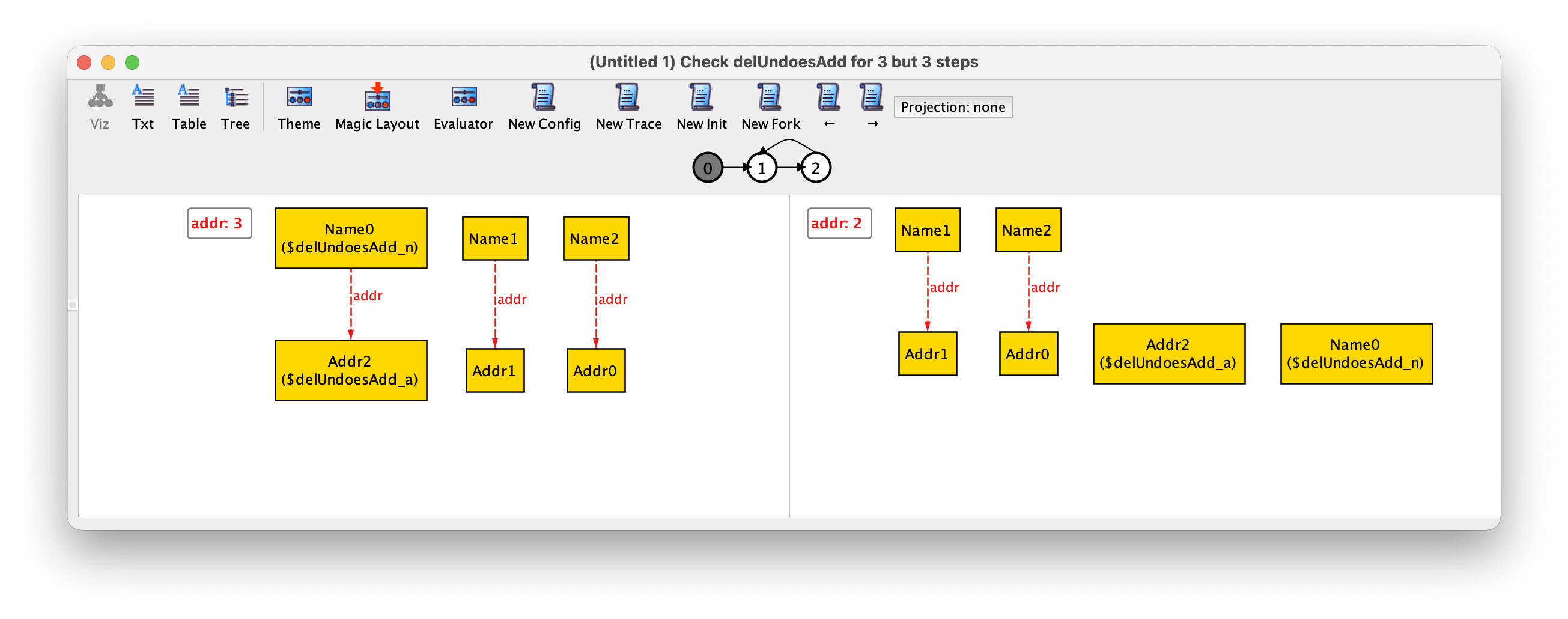
Task: Click the left edge pane divider handle
Action: 73,304
